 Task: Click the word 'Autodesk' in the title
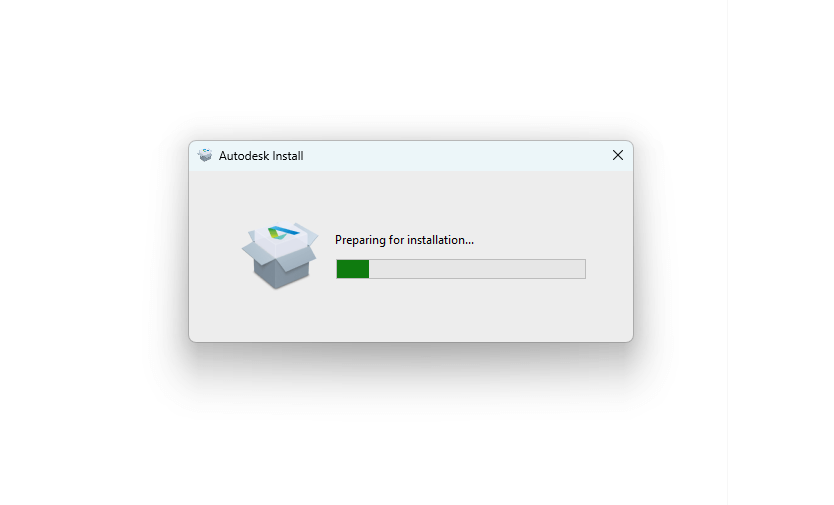pos(244,156)
